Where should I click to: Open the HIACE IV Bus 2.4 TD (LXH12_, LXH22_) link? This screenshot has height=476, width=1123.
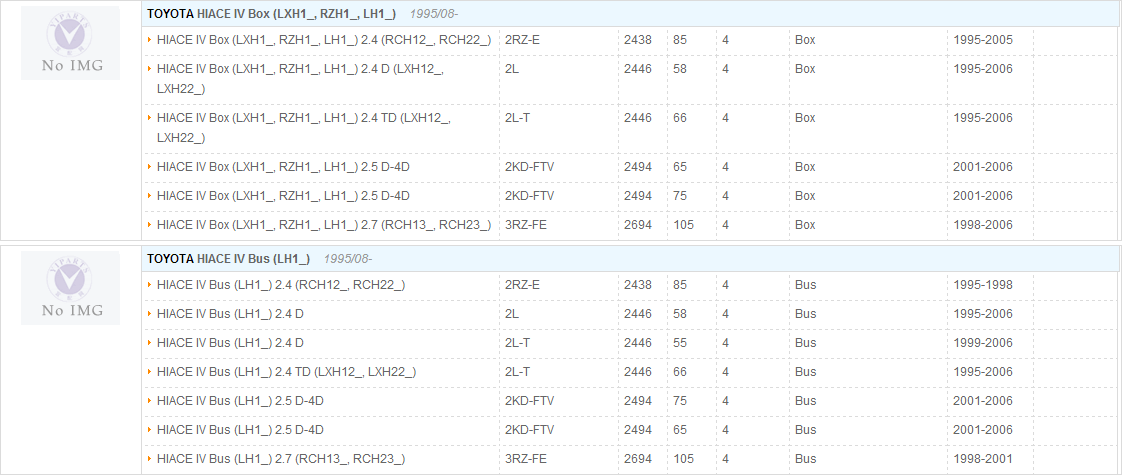[286, 371]
